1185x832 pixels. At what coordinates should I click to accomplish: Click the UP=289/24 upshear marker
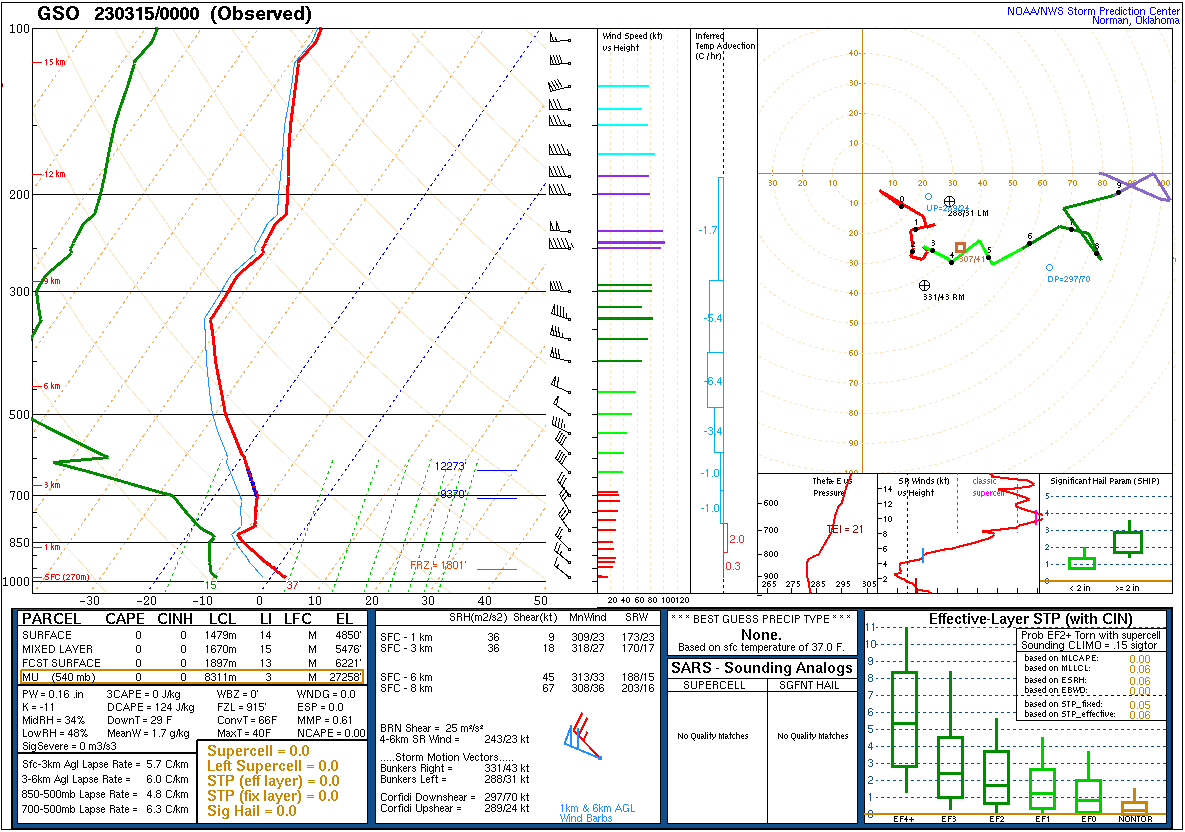pos(929,195)
